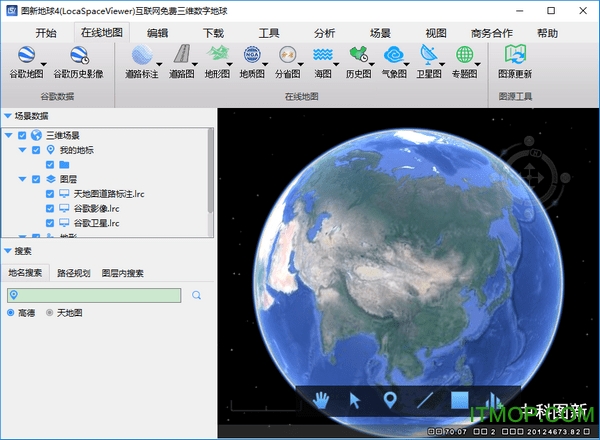Select the 地质图 geology map icon
600x440 pixels.
pyautogui.click(x=252, y=54)
